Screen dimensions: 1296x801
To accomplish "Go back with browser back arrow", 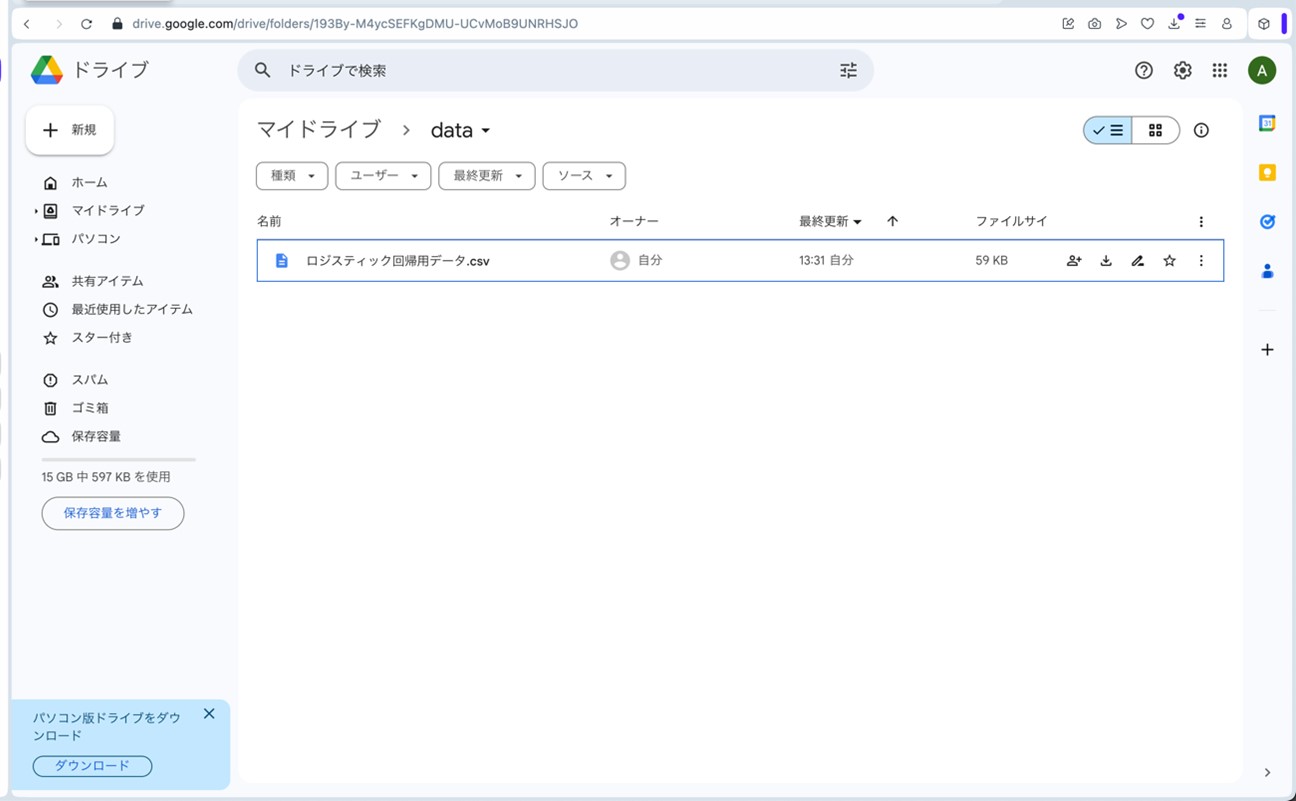I will point(26,23).
